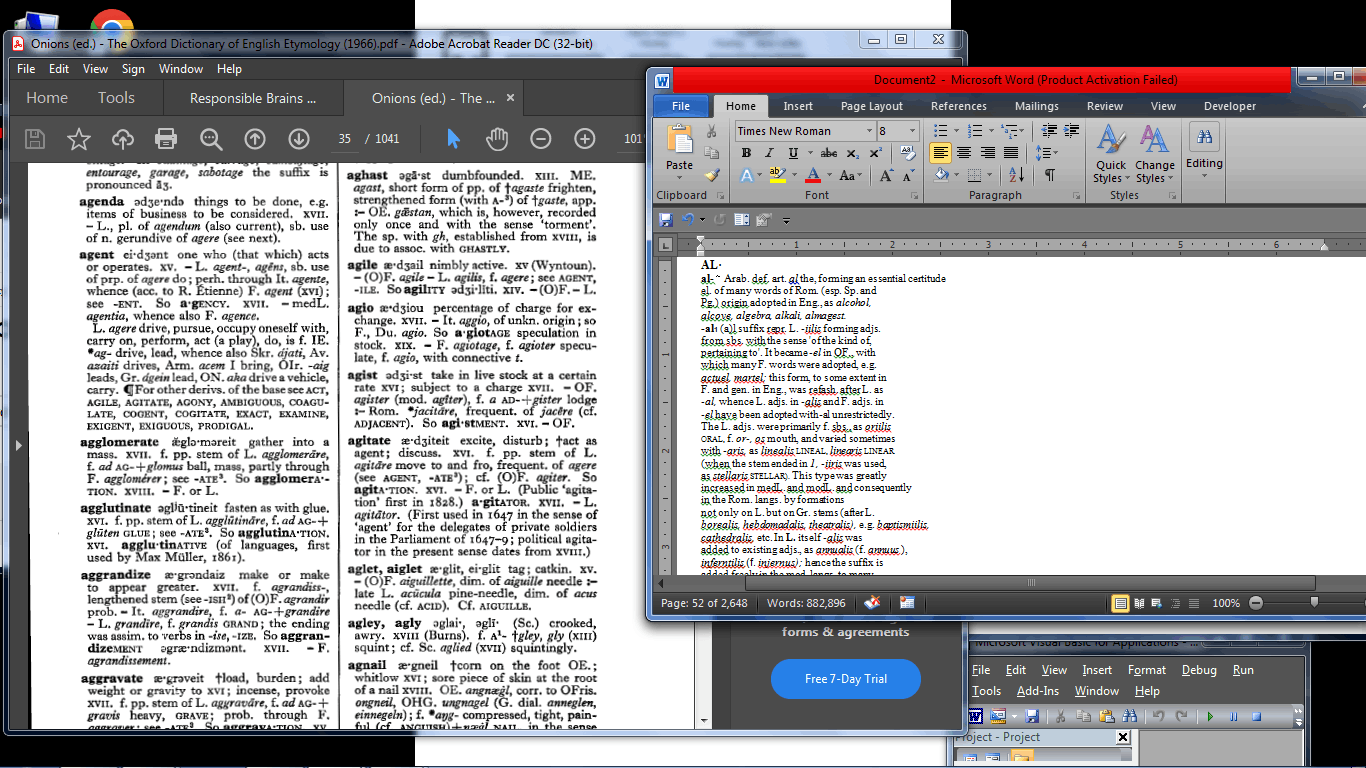This screenshot has width=1366, height=768.
Task: Open Acrobat Home view
Action: [x=47, y=98]
